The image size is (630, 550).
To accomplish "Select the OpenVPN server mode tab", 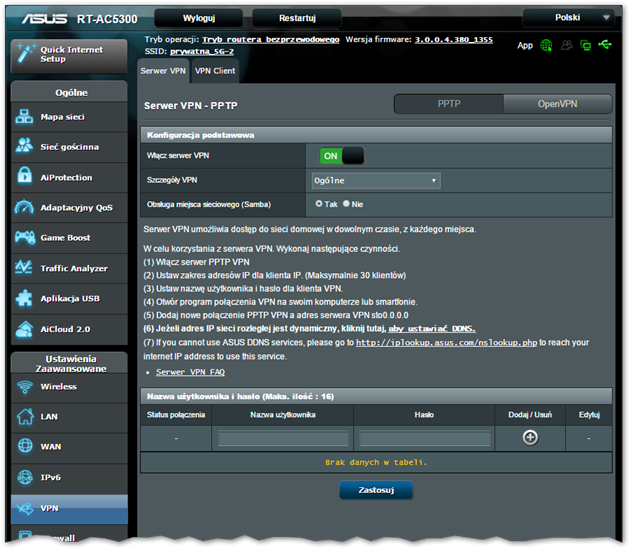I will (x=558, y=104).
